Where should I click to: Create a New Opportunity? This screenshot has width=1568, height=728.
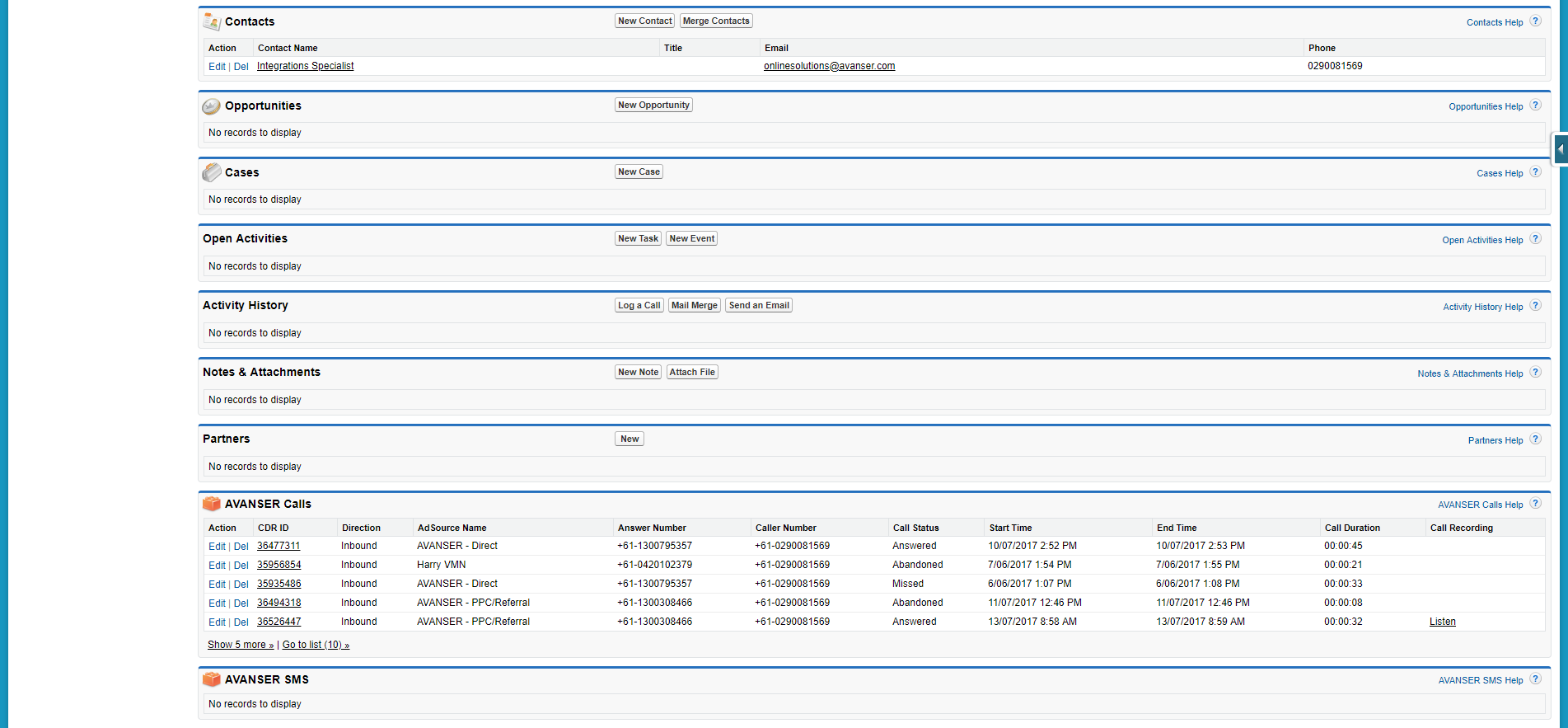click(x=653, y=106)
